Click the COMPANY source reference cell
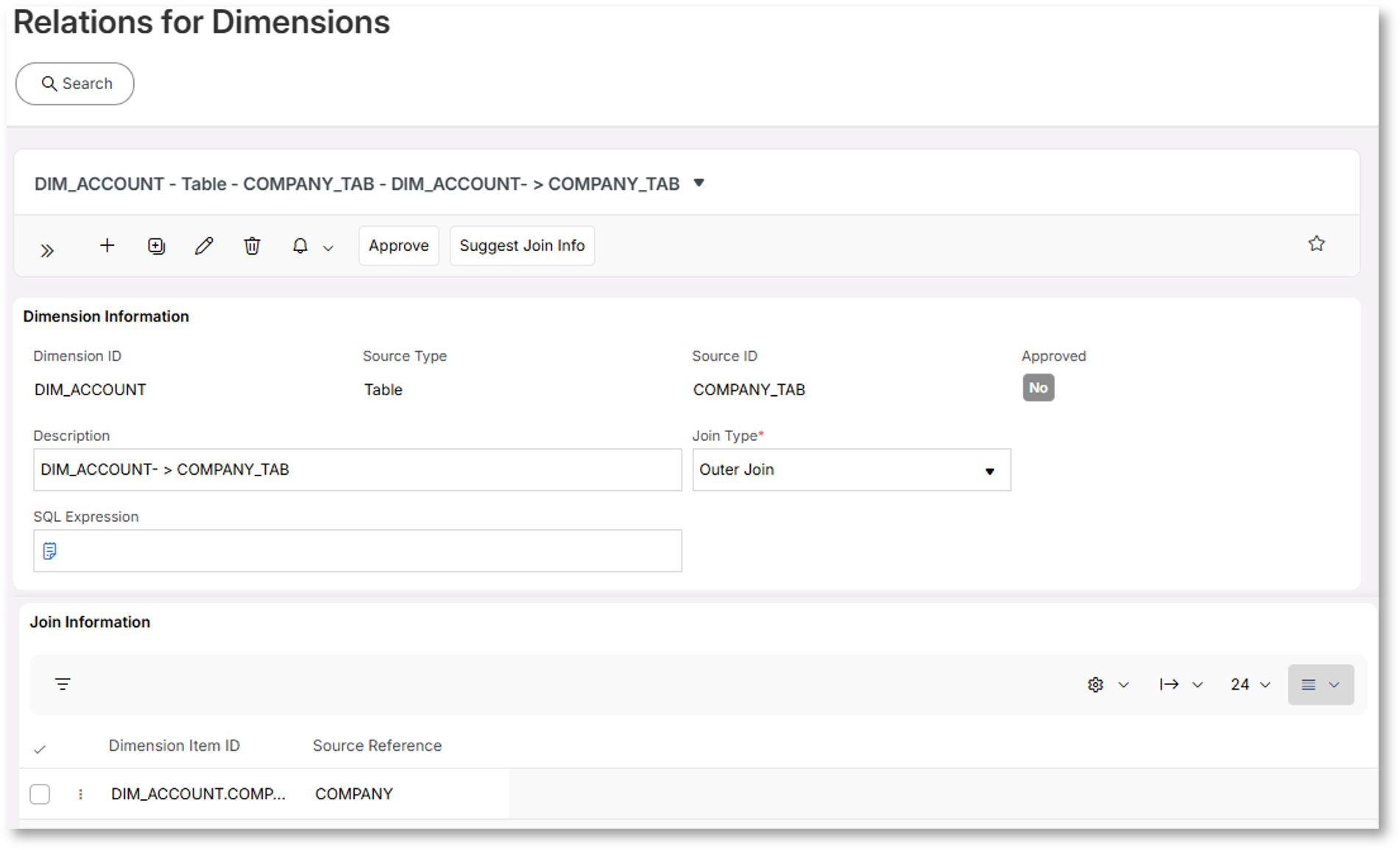 click(354, 794)
